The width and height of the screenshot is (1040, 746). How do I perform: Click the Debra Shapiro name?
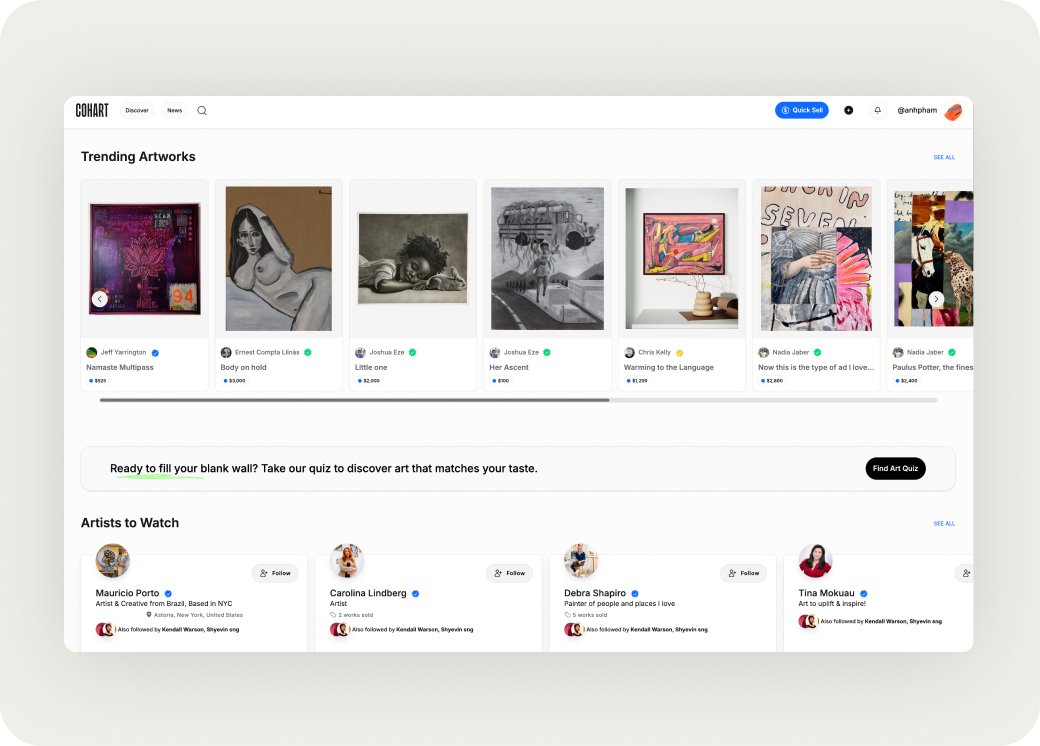click(x=595, y=593)
